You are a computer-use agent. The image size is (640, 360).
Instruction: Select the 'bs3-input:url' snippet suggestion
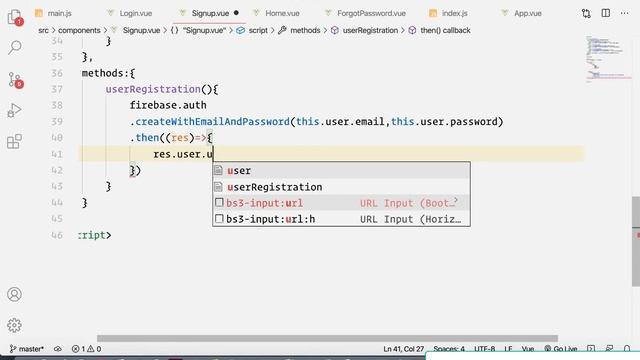(341, 203)
